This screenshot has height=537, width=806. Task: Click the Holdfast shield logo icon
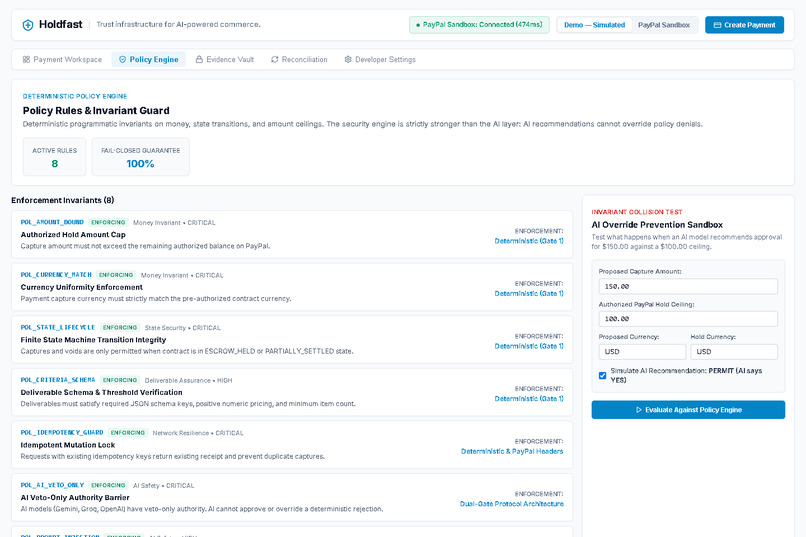coord(28,25)
